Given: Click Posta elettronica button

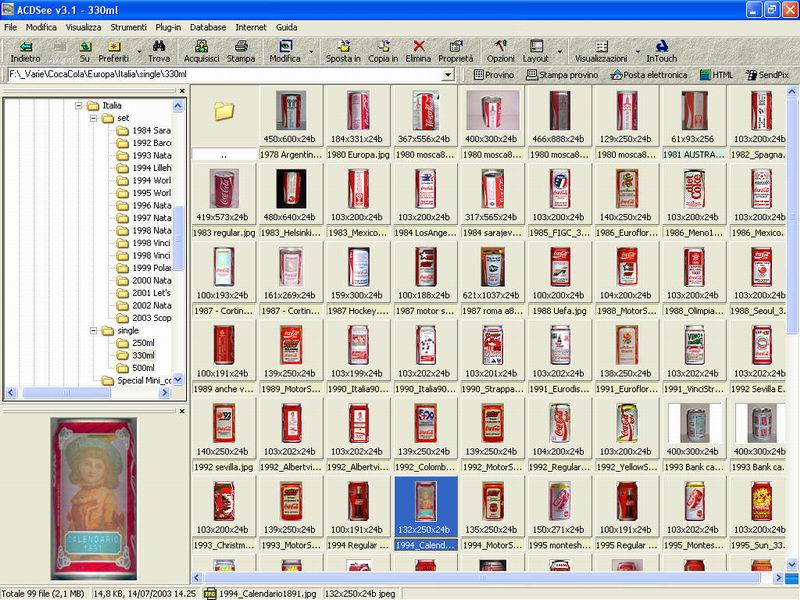Looking at the screenshot, I should point(649,75).
